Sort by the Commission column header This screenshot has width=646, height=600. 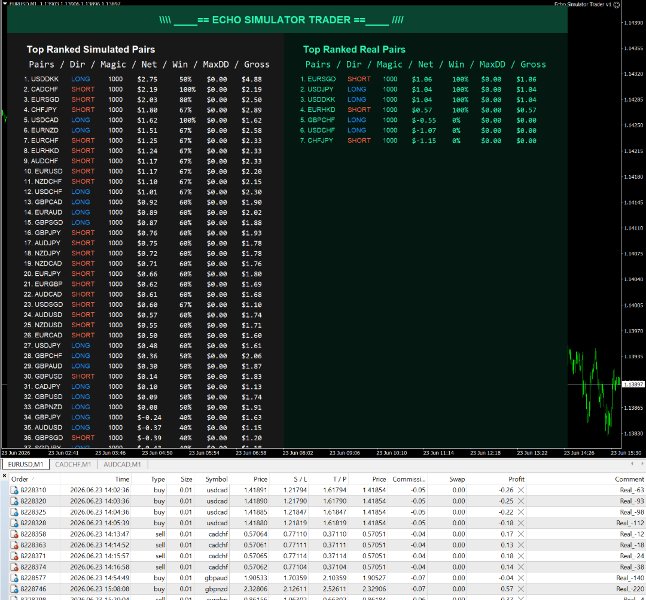tap(408, 479)
